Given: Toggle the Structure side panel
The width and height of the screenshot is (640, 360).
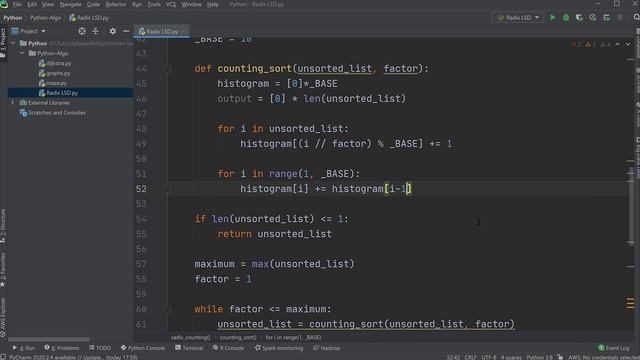Looking at the screenshot, I should [x=3, y=226].
